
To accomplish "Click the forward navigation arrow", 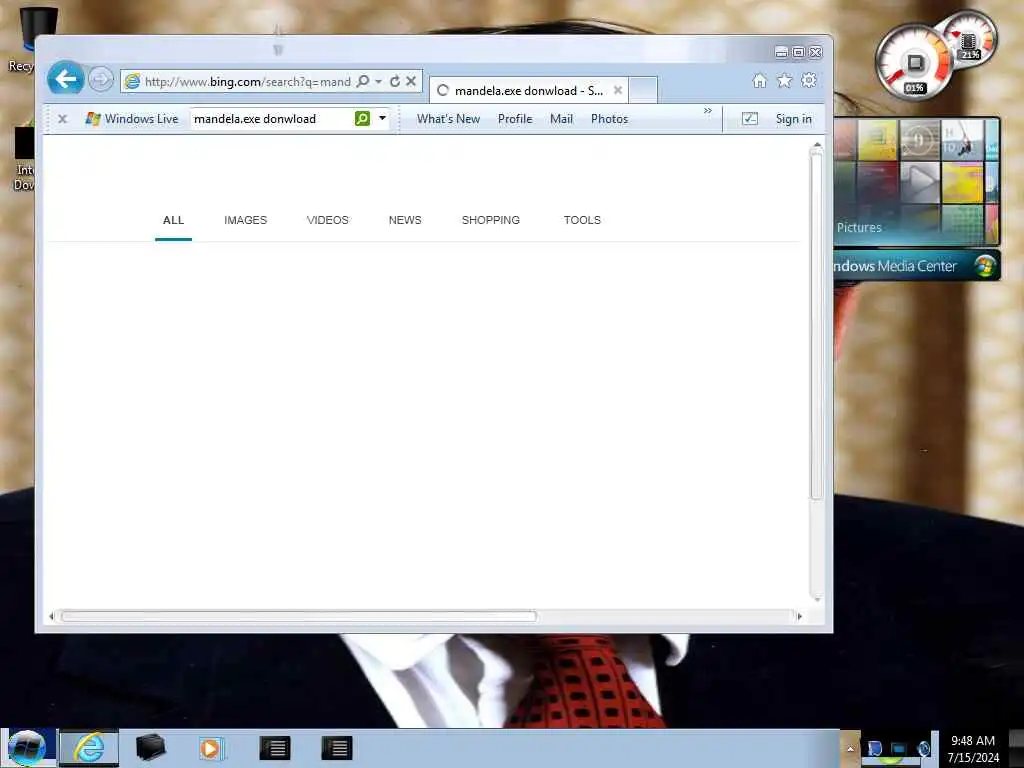I will 100,80.
